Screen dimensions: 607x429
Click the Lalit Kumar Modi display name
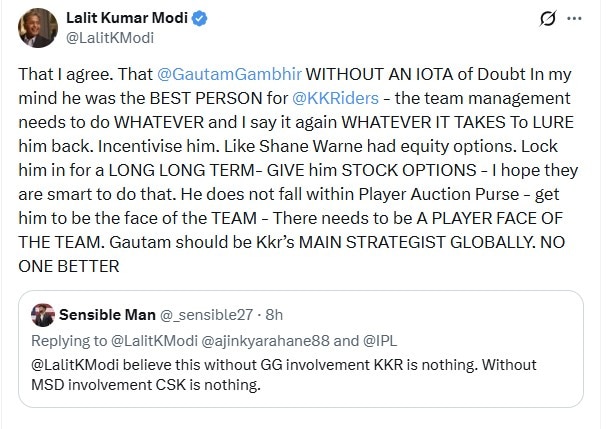(126, 17)
